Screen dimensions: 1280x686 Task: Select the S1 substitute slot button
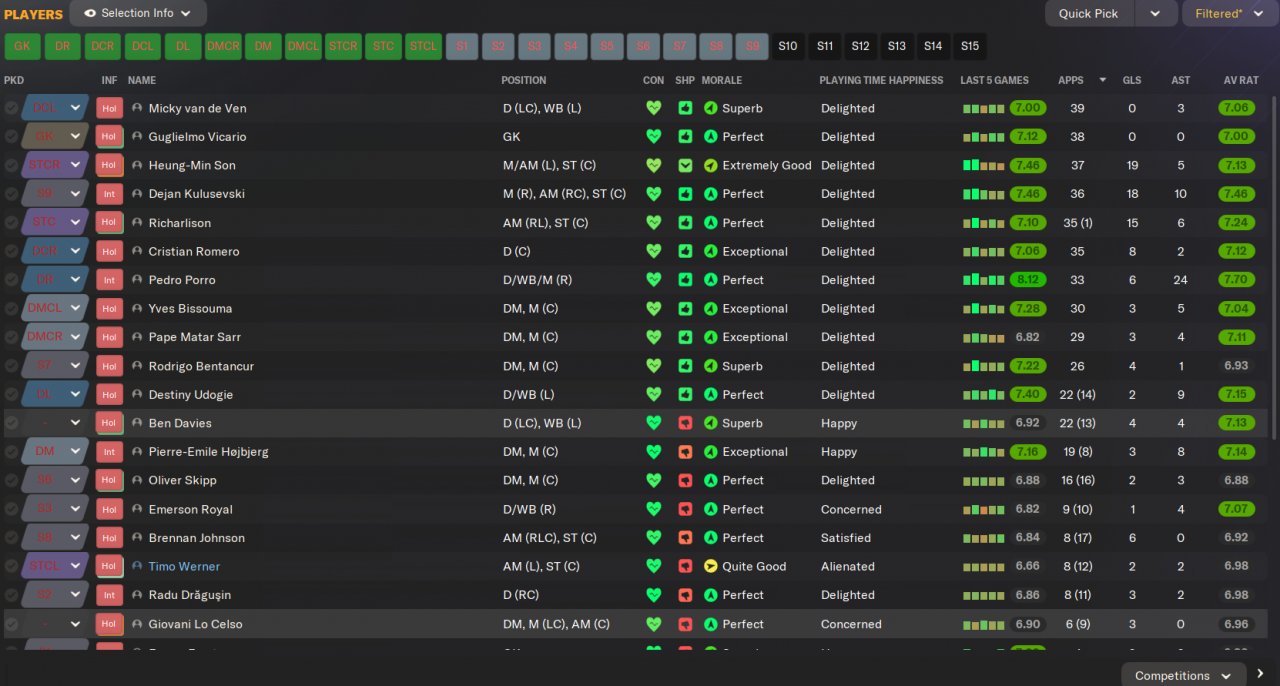coord(462,46)
